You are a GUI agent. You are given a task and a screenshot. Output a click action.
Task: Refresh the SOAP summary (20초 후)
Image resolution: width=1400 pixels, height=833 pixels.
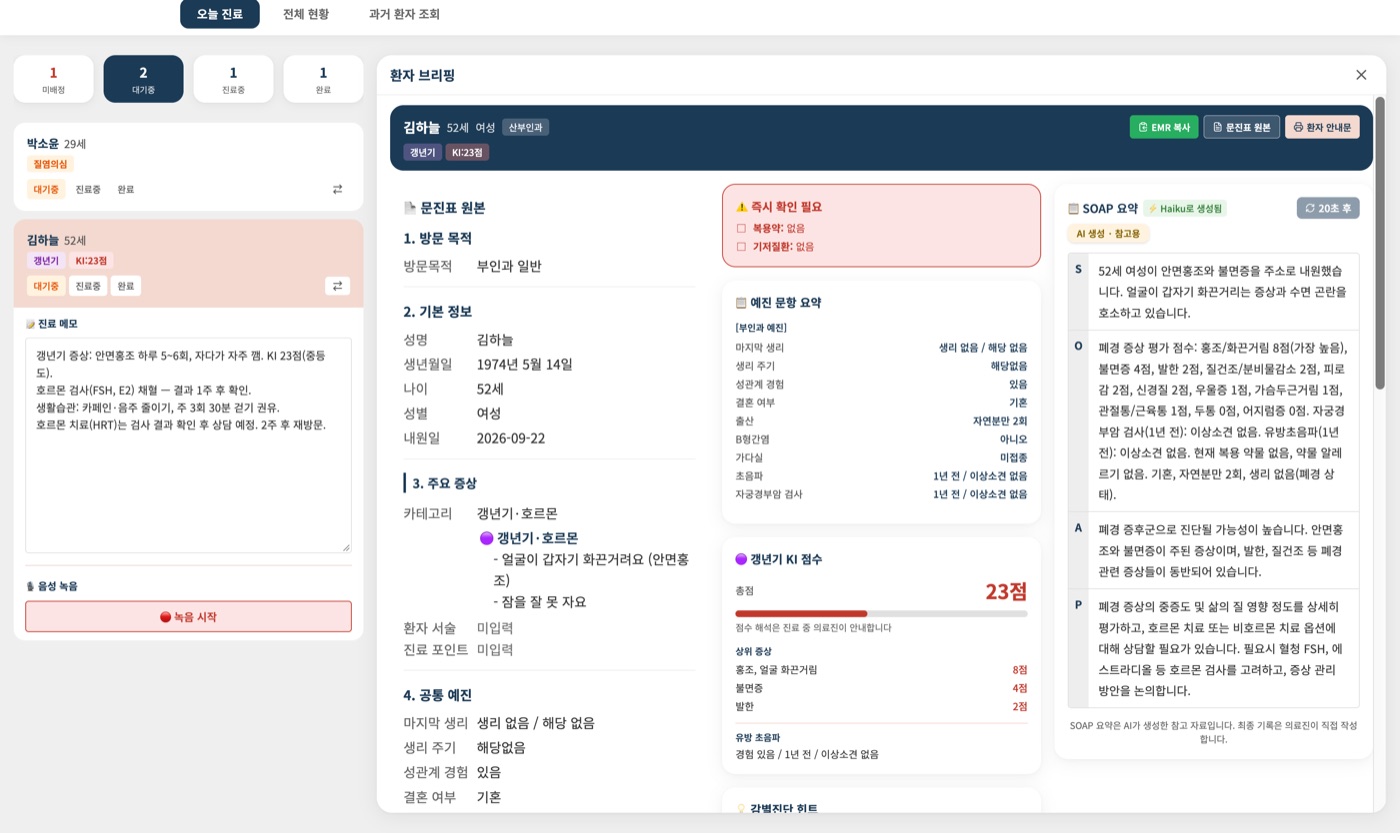[x=1328, y=208]
